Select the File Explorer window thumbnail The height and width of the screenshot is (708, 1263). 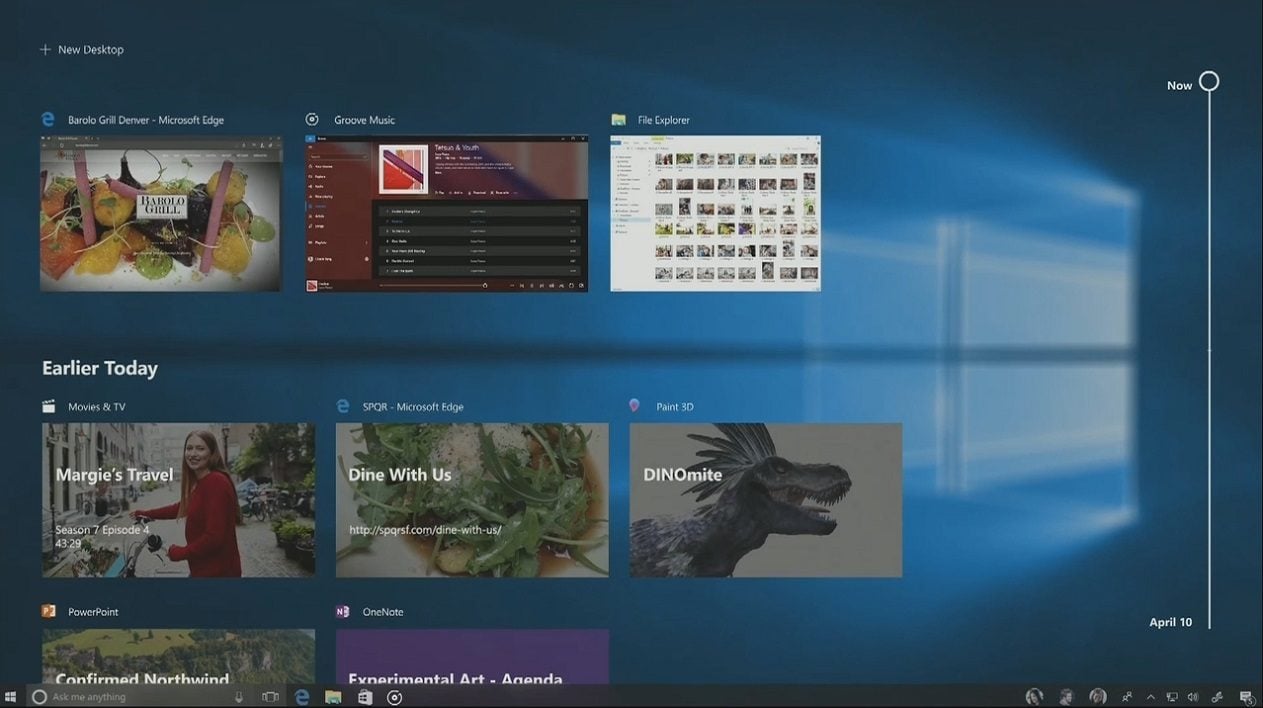(715, 213)
